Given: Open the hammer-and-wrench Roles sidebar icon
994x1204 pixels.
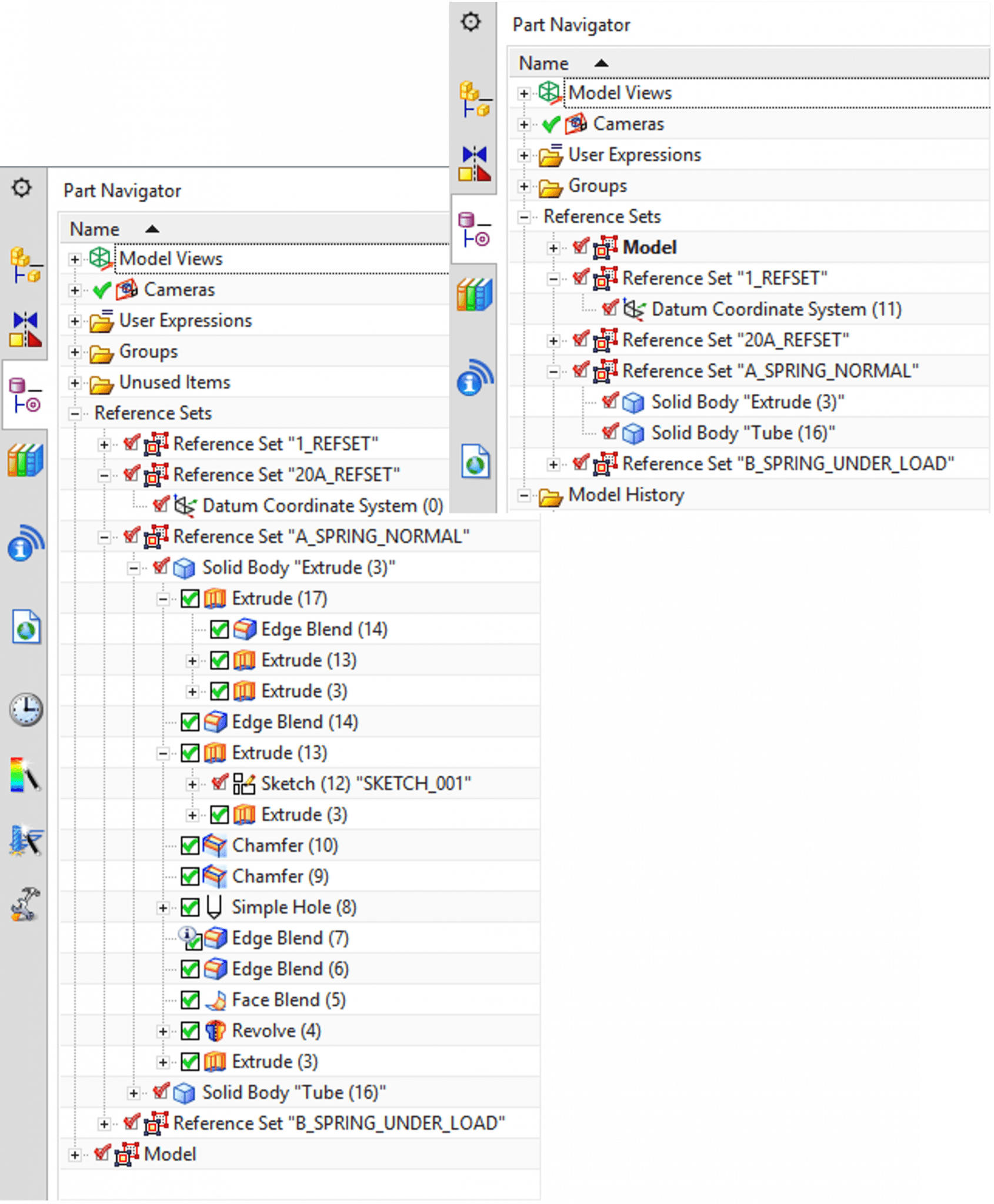Looking at the screenshot, I should click(x=25, y=904).
